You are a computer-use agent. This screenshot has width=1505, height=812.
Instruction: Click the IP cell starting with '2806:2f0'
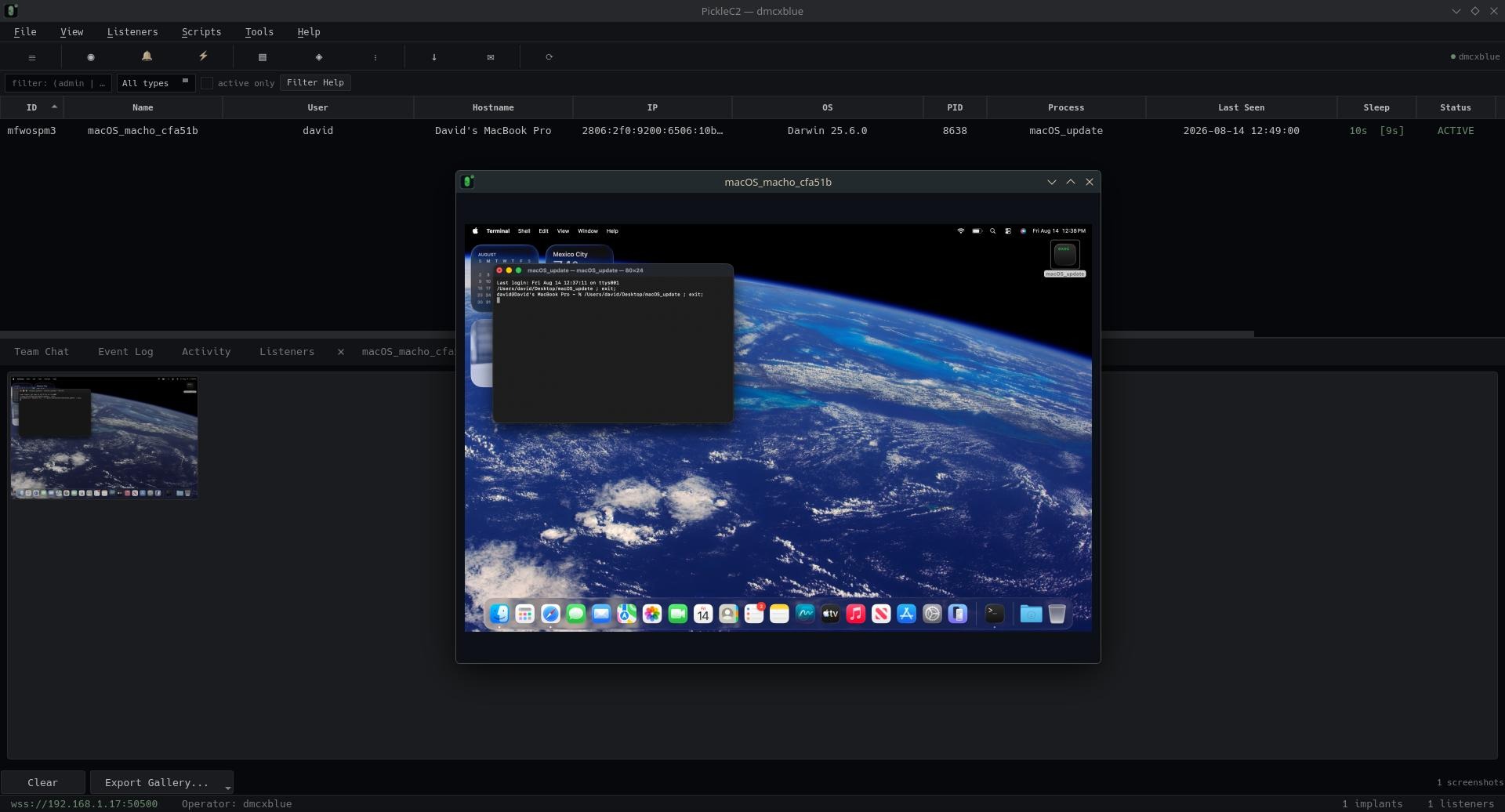652,131
